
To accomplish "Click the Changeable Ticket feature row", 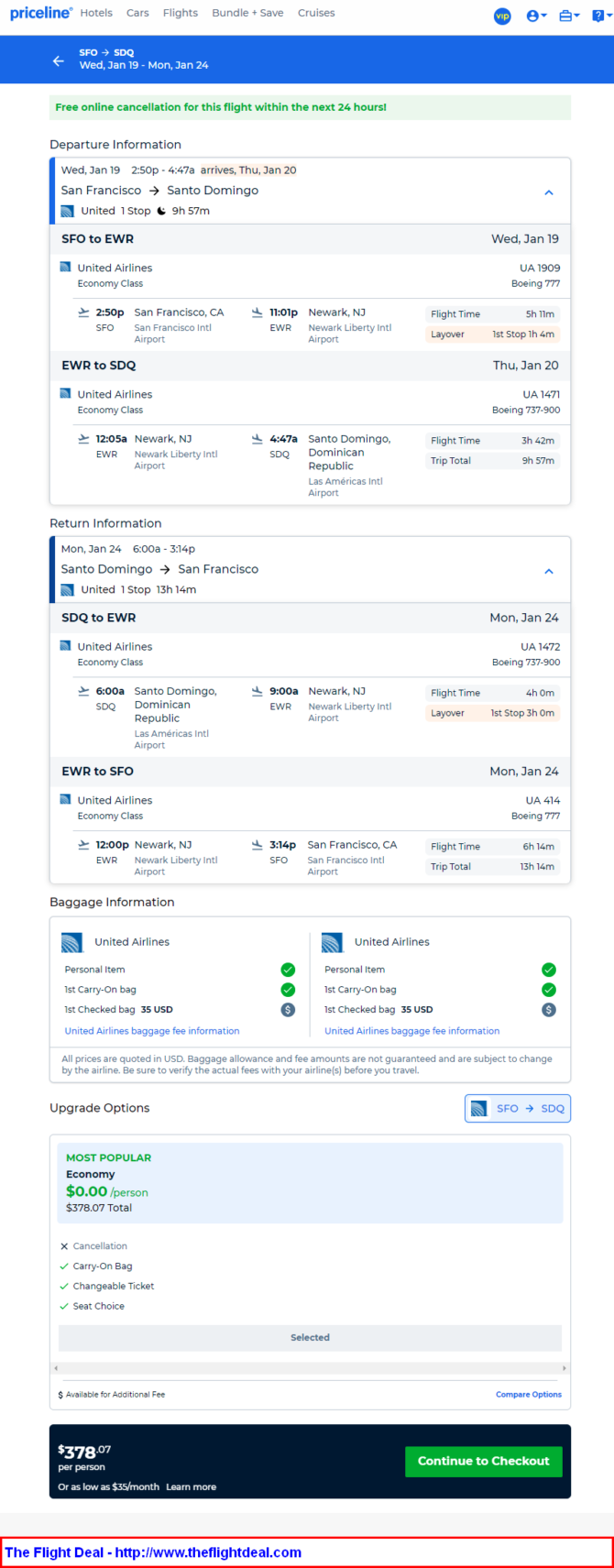I will pos(107,1287).
